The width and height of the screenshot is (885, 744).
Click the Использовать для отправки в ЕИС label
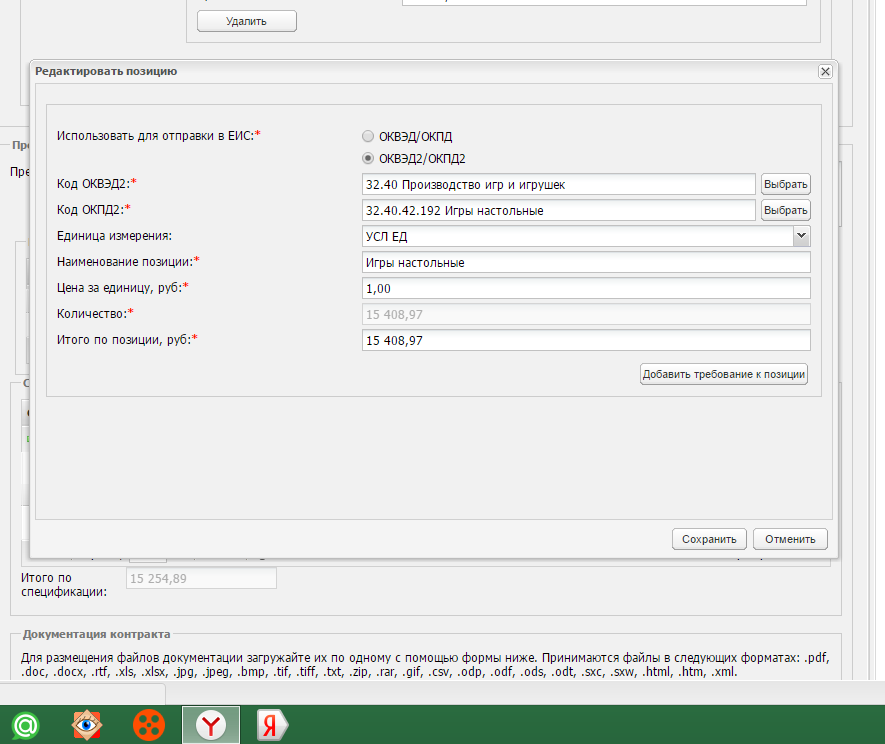pos(158,135)
